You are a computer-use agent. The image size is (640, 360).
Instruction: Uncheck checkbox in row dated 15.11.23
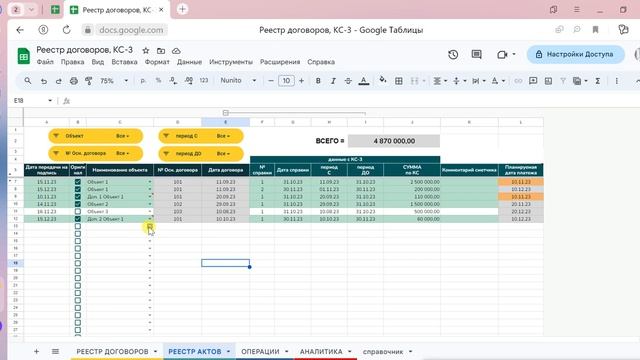pyautogui.click(x=78, y=182)
